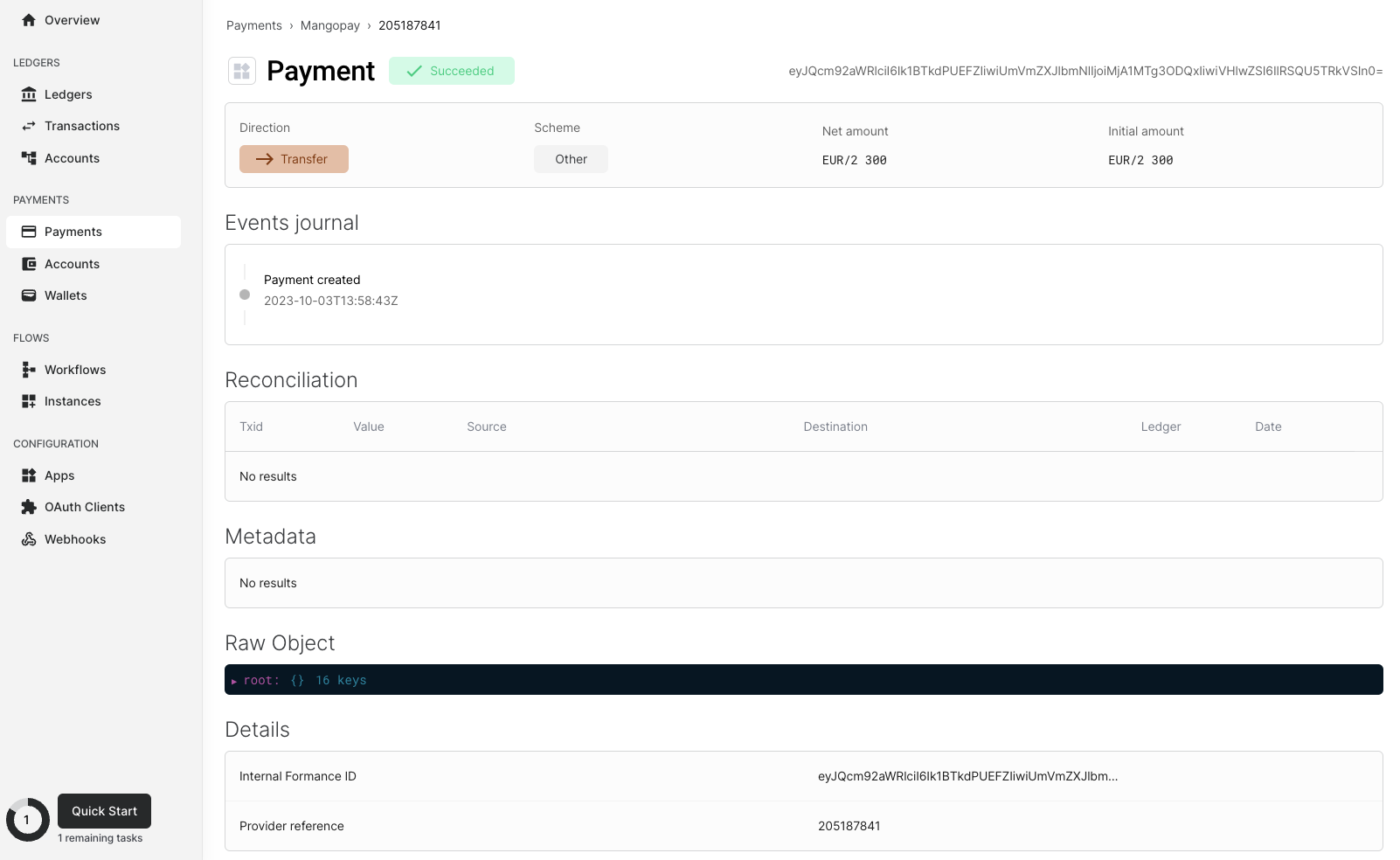Click the OAuth Clients puzzle icon
The image size is (1400, 860).
29,507
